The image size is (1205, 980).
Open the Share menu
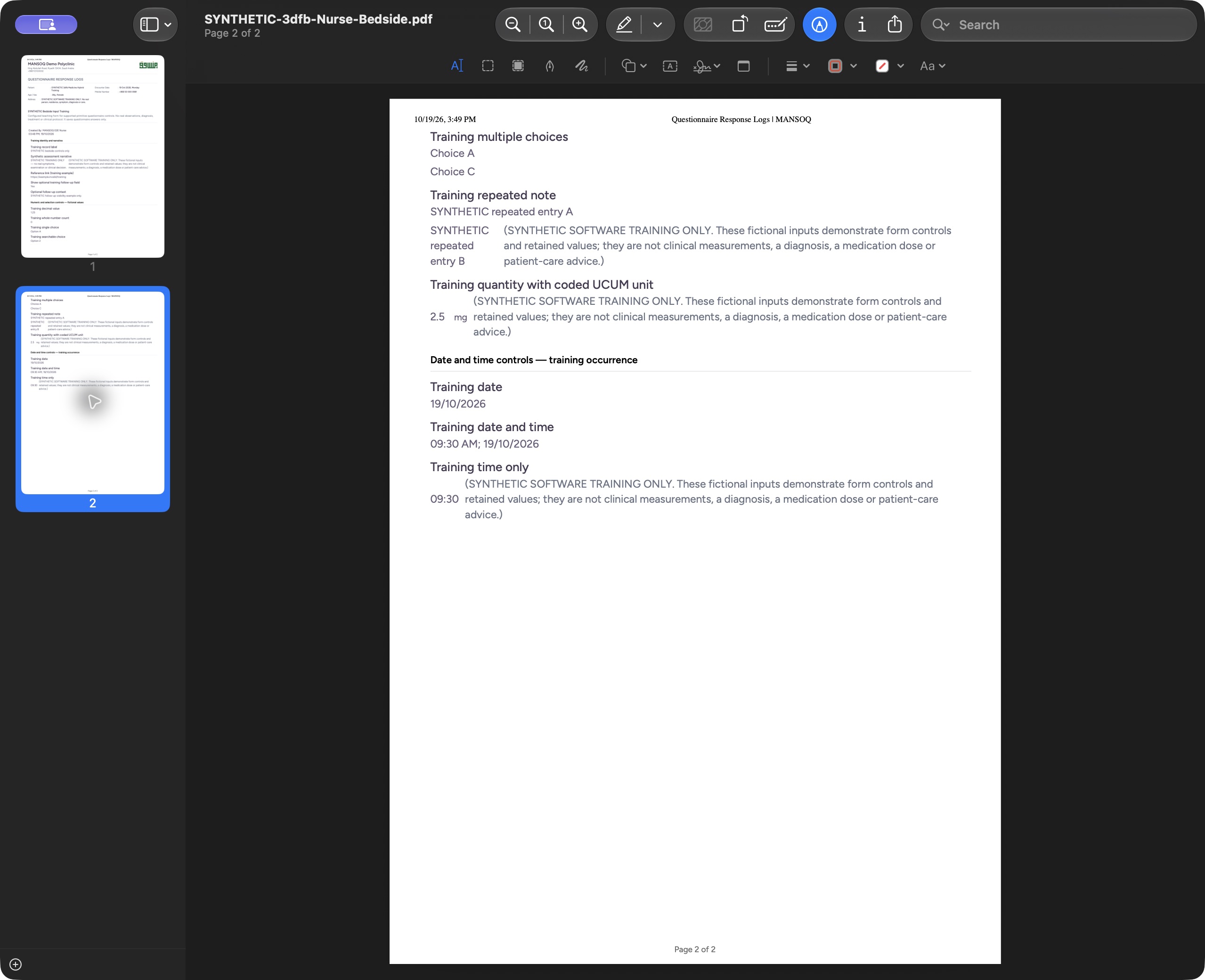pyautogui.click(x=895, y=25)
